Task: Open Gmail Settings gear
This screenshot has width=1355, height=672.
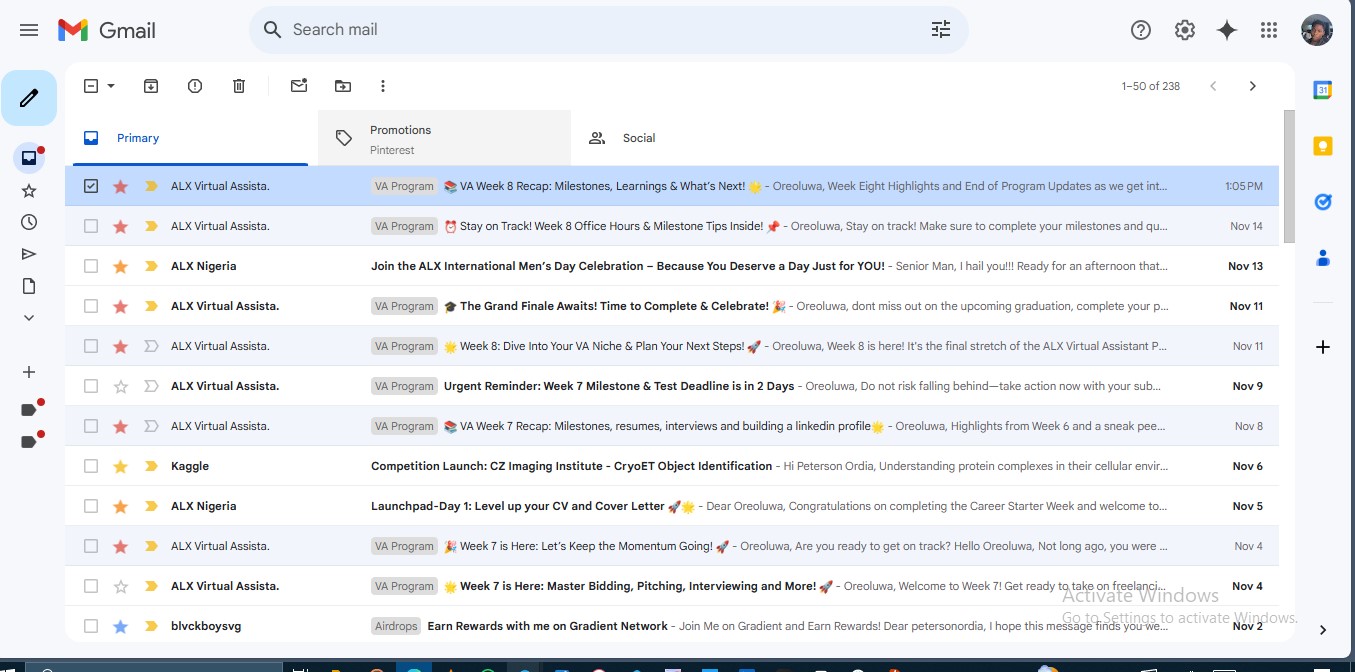Action: tap(1185, 30)
